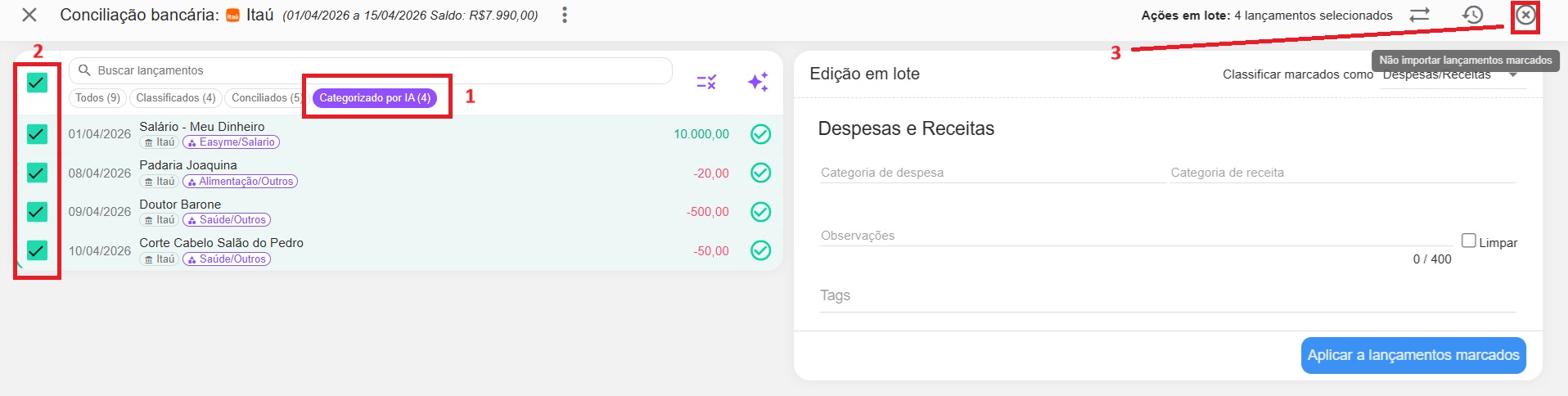The height and width of the screenshot is (396, 1568).
Task: Click the clear filter lines icon
Action: coord(706,82)
